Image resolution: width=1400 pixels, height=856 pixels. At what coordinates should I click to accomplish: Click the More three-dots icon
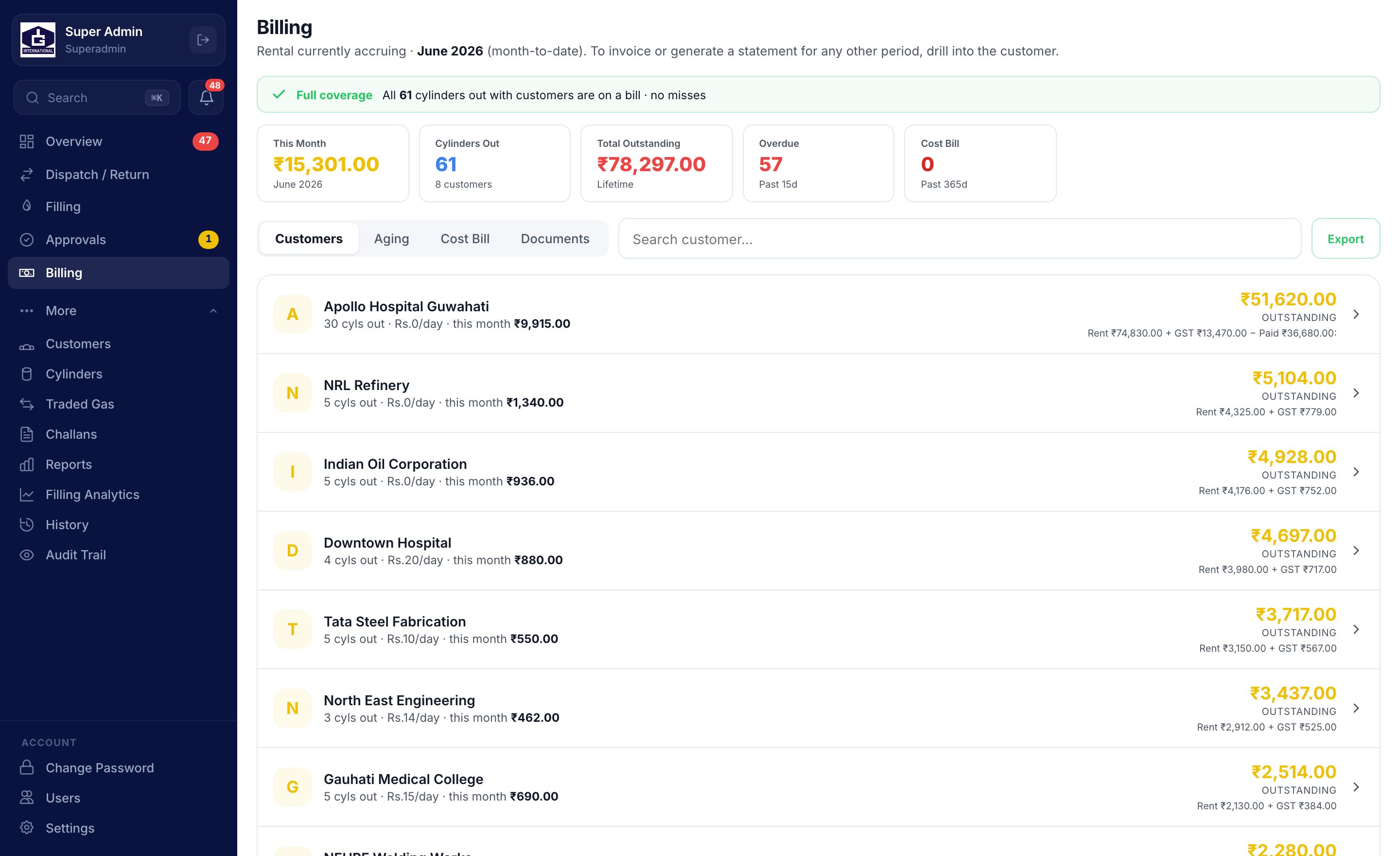click(27, 311)
